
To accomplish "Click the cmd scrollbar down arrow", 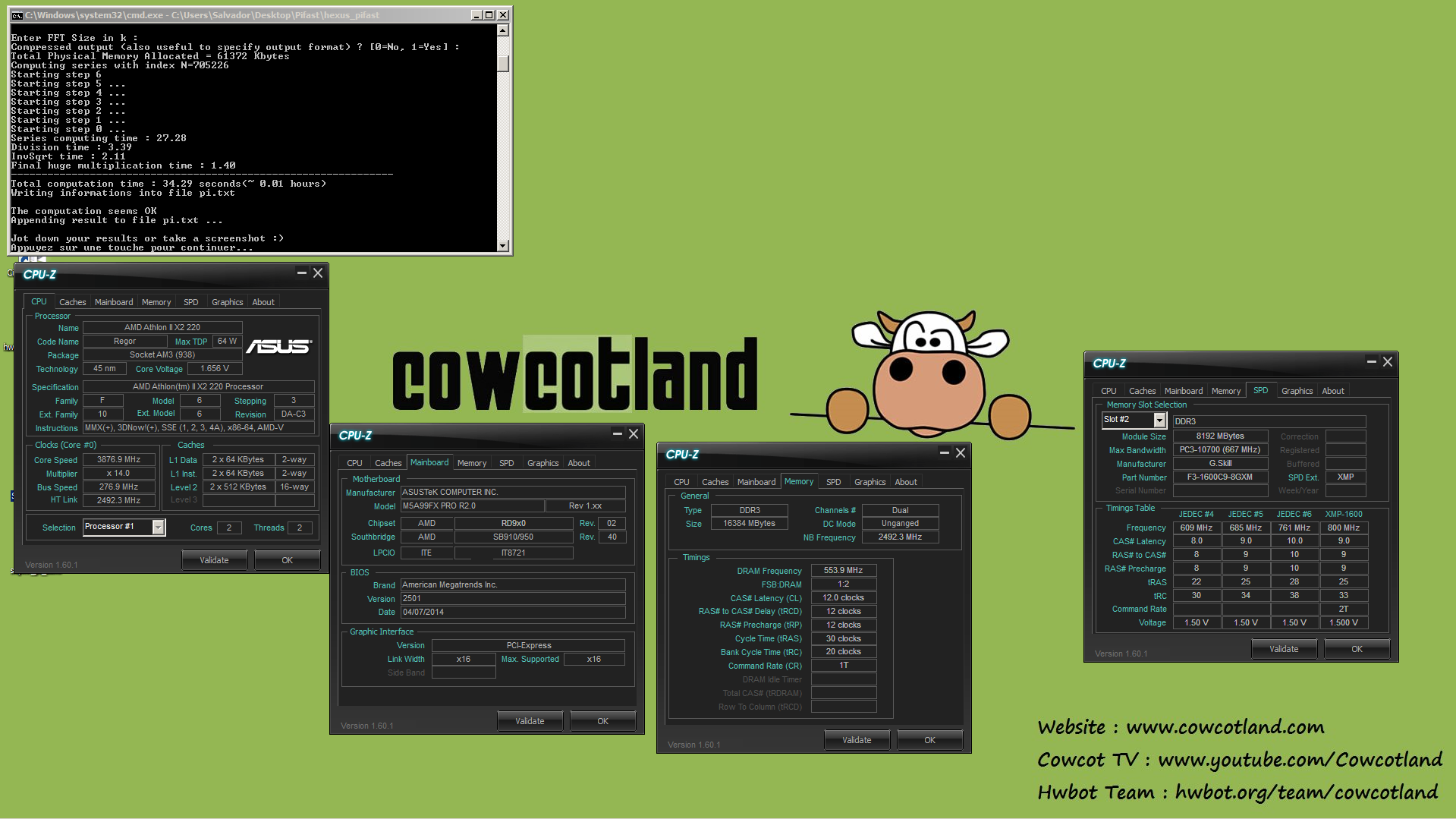I will coord(502,245).
